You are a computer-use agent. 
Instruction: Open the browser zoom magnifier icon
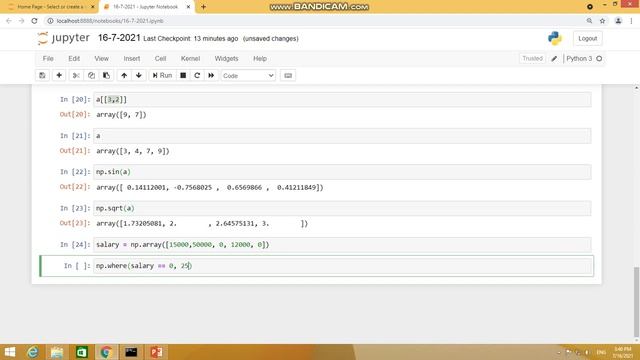[x=589, y=21]
